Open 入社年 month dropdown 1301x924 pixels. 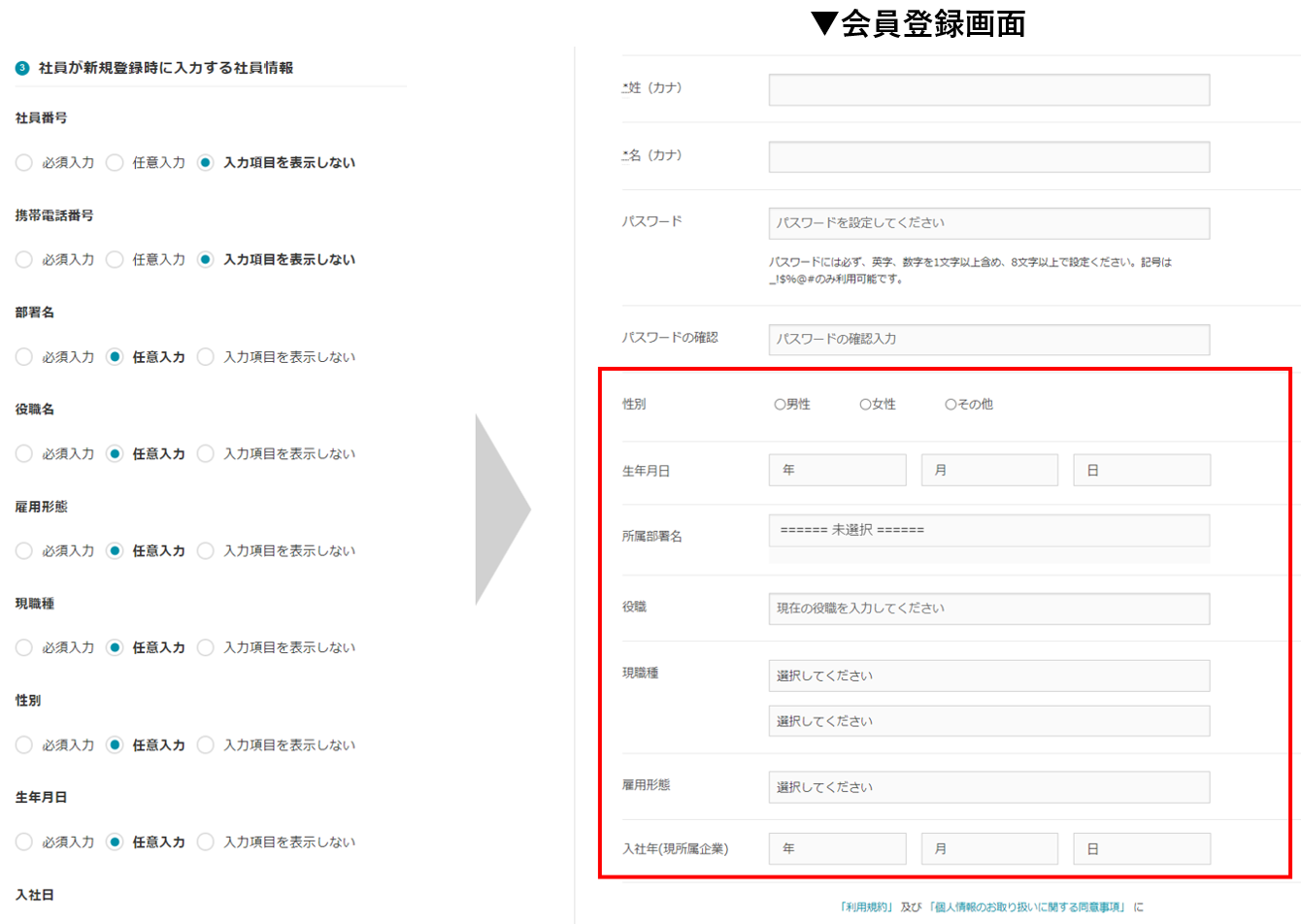click(x=988, y=849)
